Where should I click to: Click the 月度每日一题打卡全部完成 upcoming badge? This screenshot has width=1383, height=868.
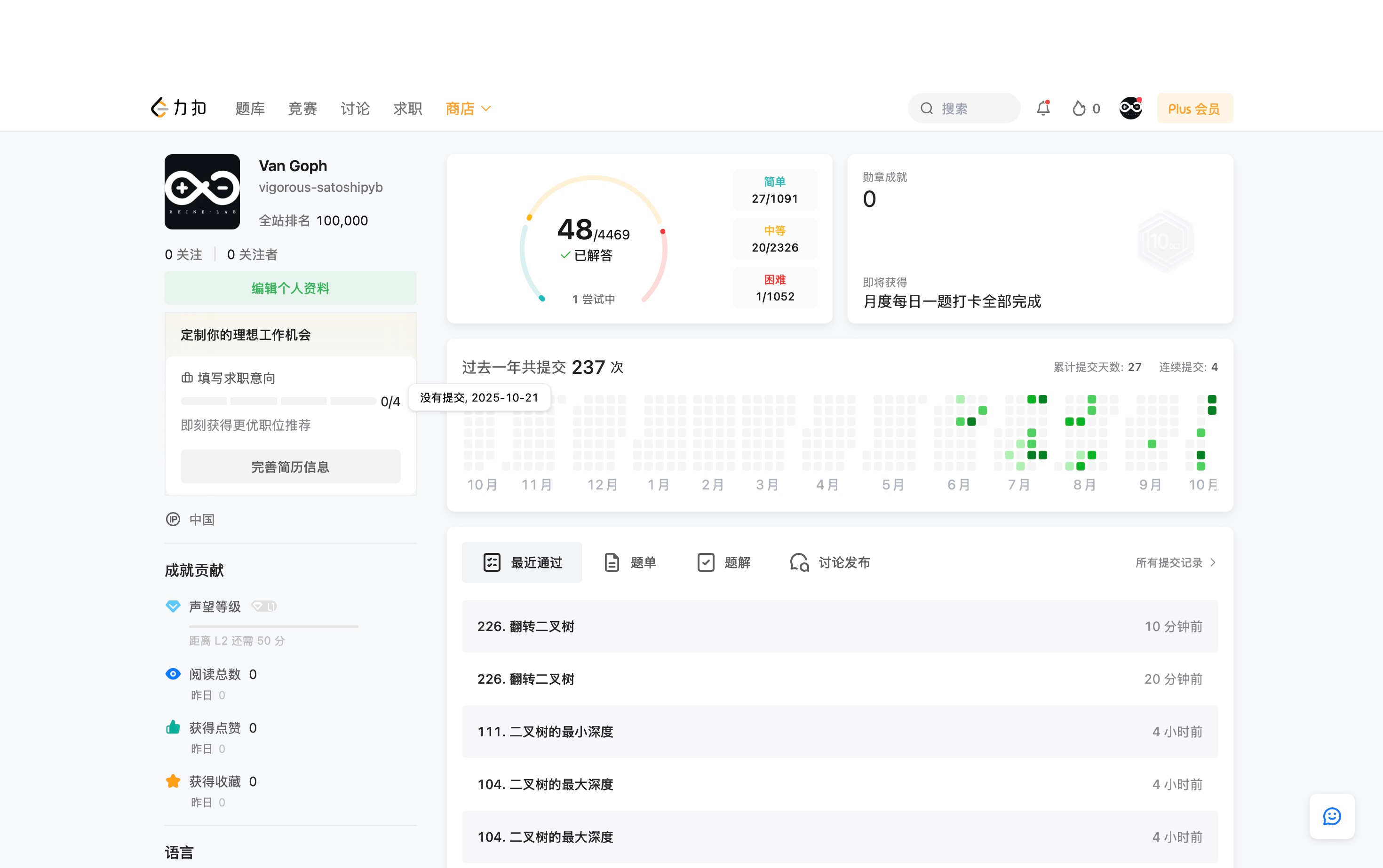(x=952, y=301)
